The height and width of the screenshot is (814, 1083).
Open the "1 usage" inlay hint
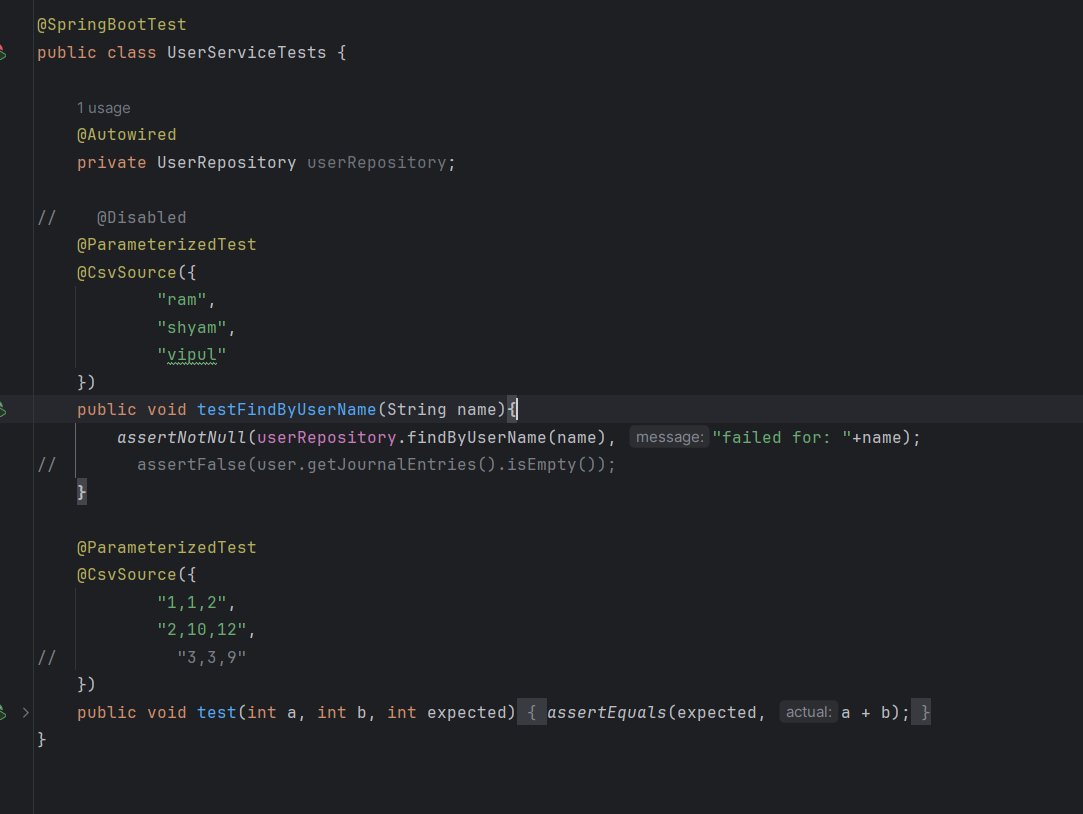tap(104, 108)
